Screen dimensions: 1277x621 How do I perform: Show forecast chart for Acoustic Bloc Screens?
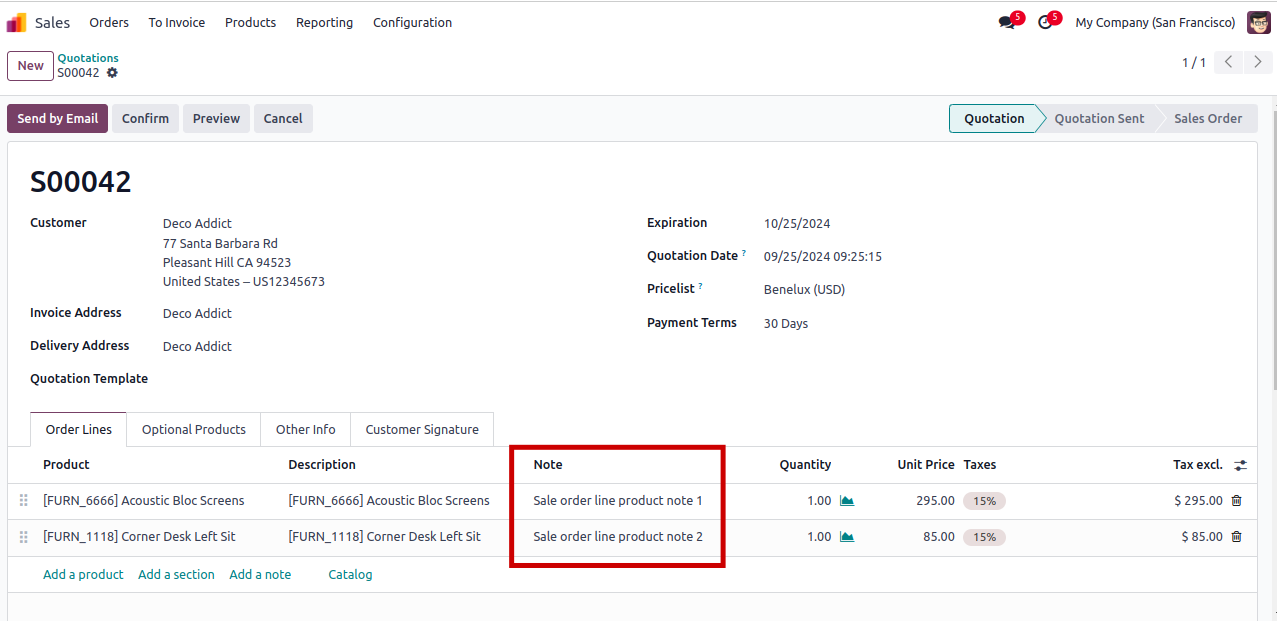pos(847,501)
